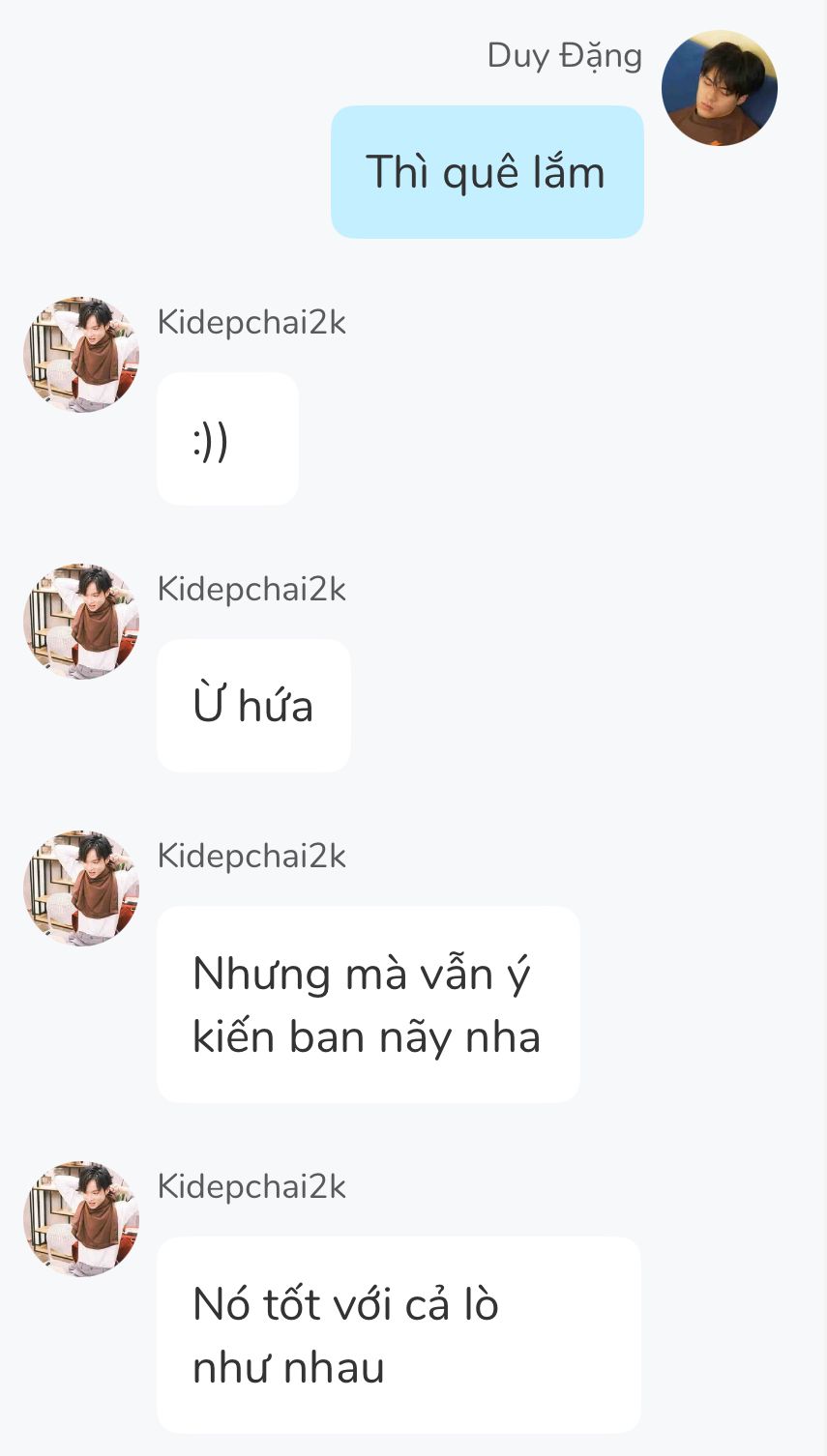Open Duy Đặng's profile picture
Viewport: 827px width, 1456px height.
719,88
